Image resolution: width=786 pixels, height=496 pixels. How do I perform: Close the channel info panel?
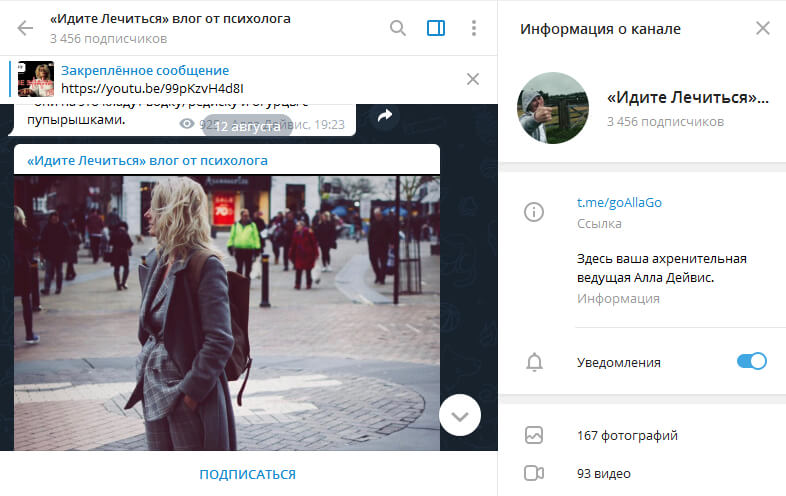762,28
